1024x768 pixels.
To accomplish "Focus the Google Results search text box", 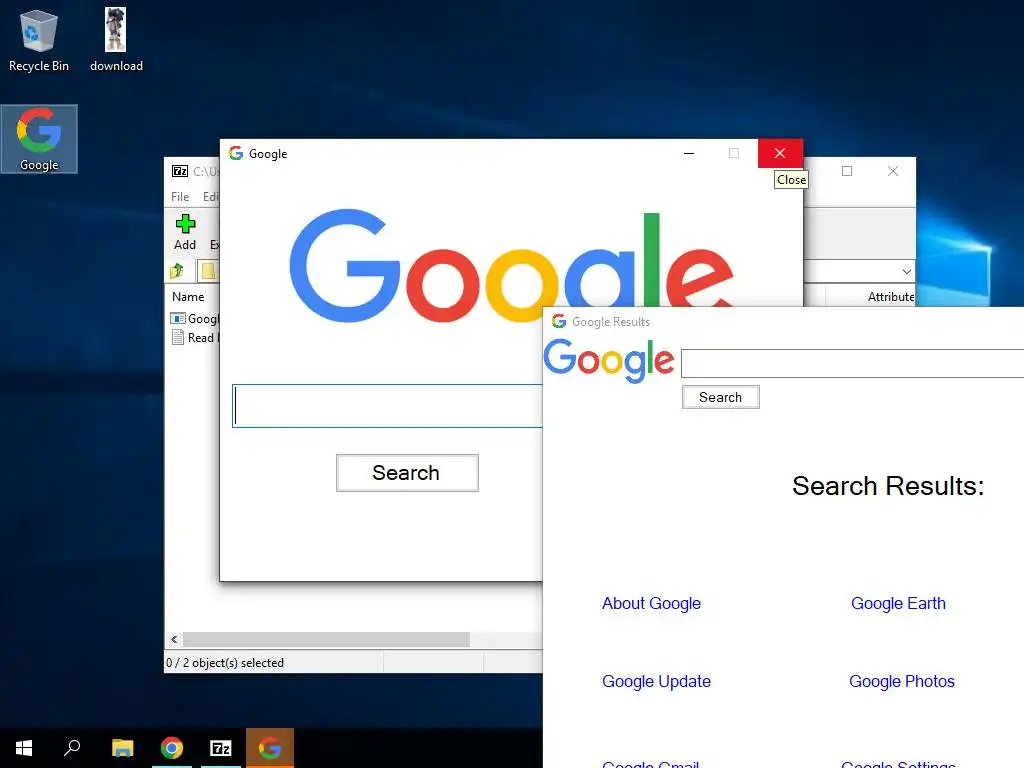I will pos(852,363).
